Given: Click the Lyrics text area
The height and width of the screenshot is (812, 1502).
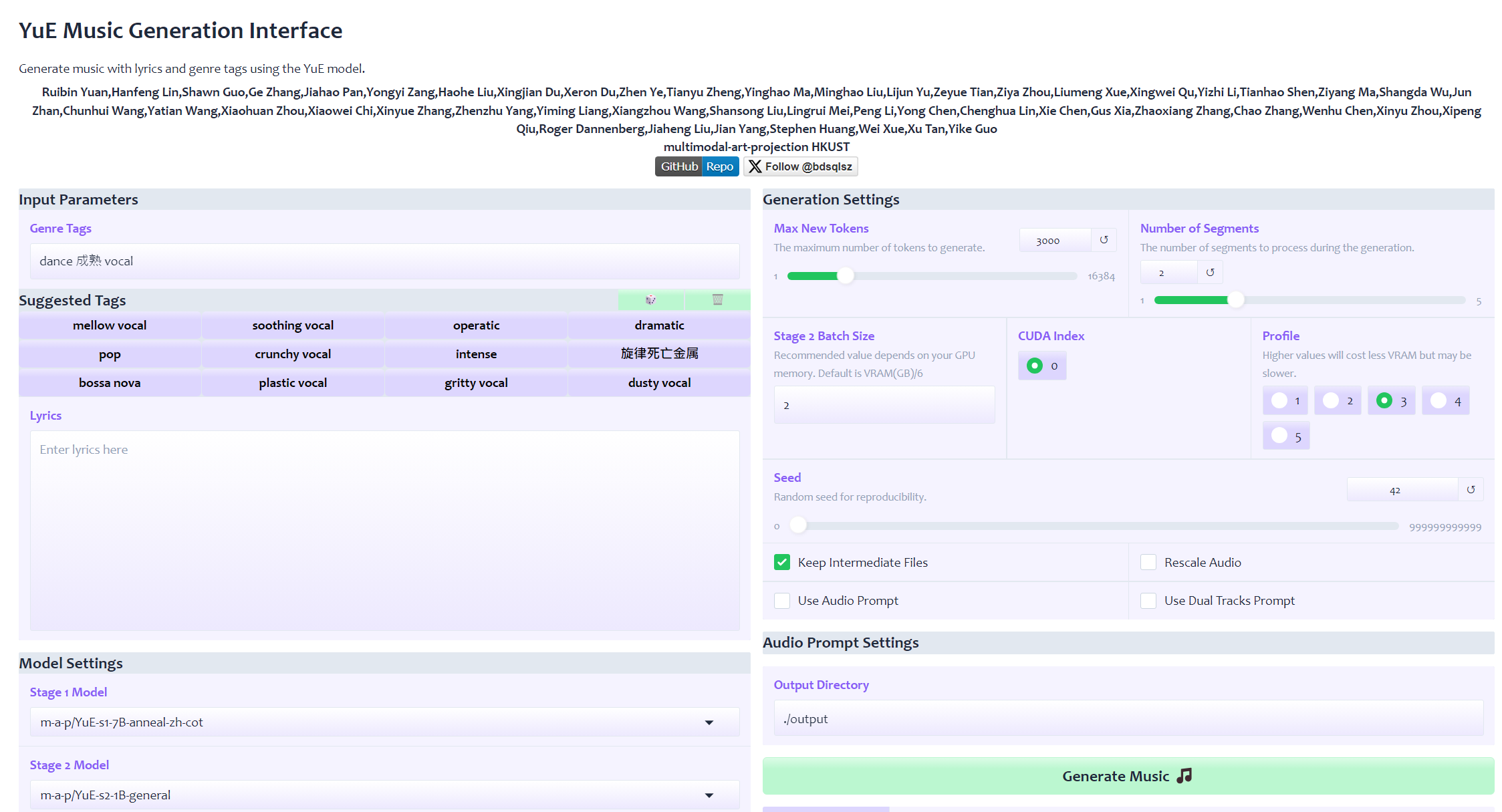Looking at the screenshot, I should pyautogui.click(x=384, y=531).
